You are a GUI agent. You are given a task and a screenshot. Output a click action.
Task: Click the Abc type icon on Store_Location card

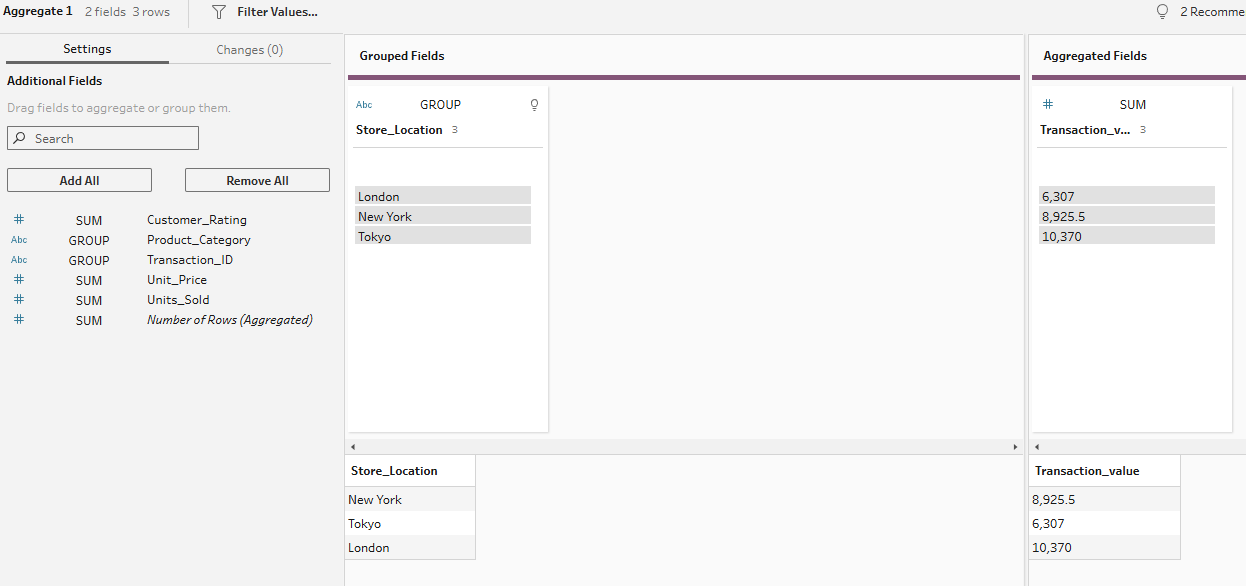click(364, 105)
